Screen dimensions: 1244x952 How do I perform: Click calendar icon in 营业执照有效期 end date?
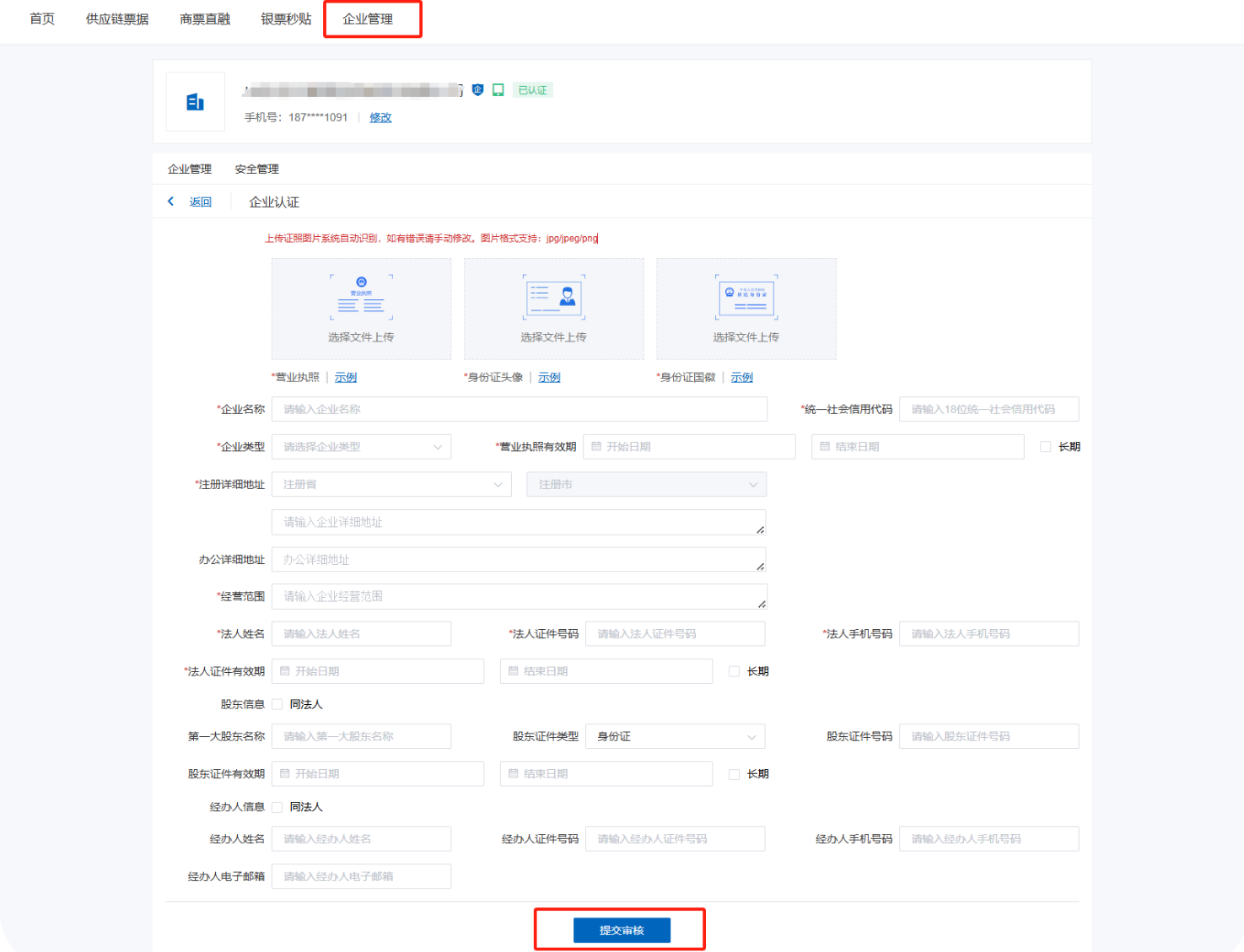825,447
